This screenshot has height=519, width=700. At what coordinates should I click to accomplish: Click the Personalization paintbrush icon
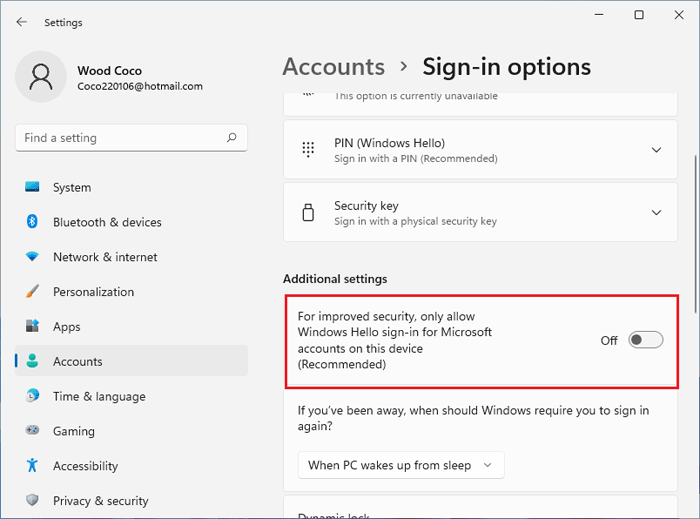pyautogui.click(x=32, y=291)
